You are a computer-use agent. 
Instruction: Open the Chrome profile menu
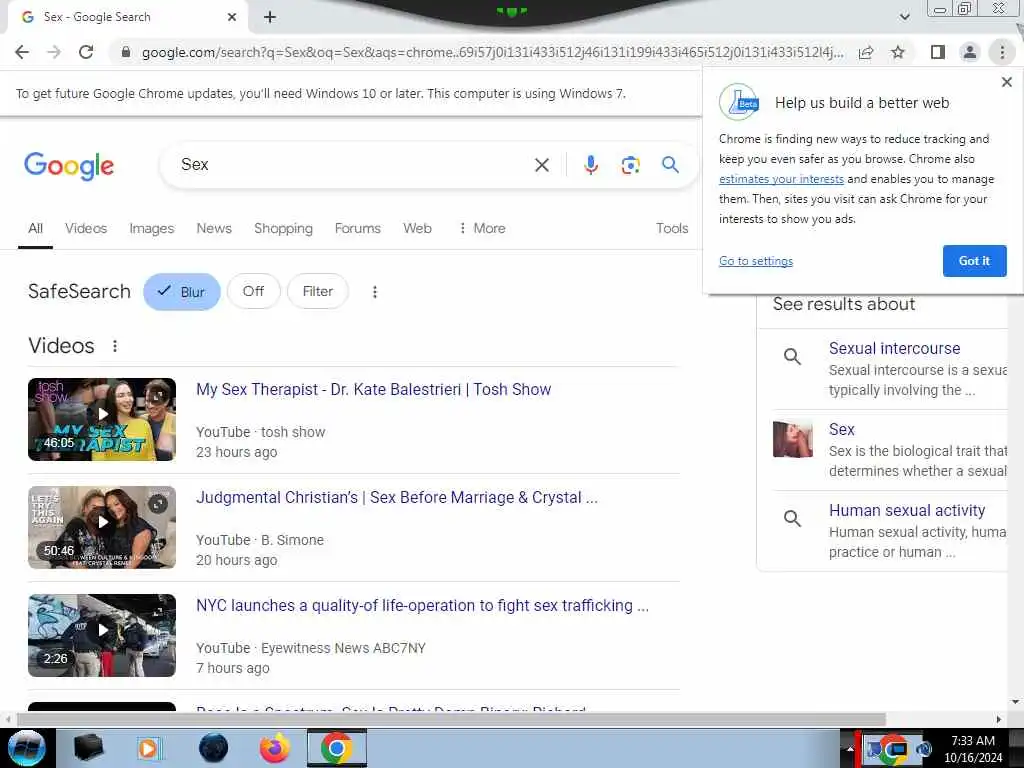tap(970, 52)
